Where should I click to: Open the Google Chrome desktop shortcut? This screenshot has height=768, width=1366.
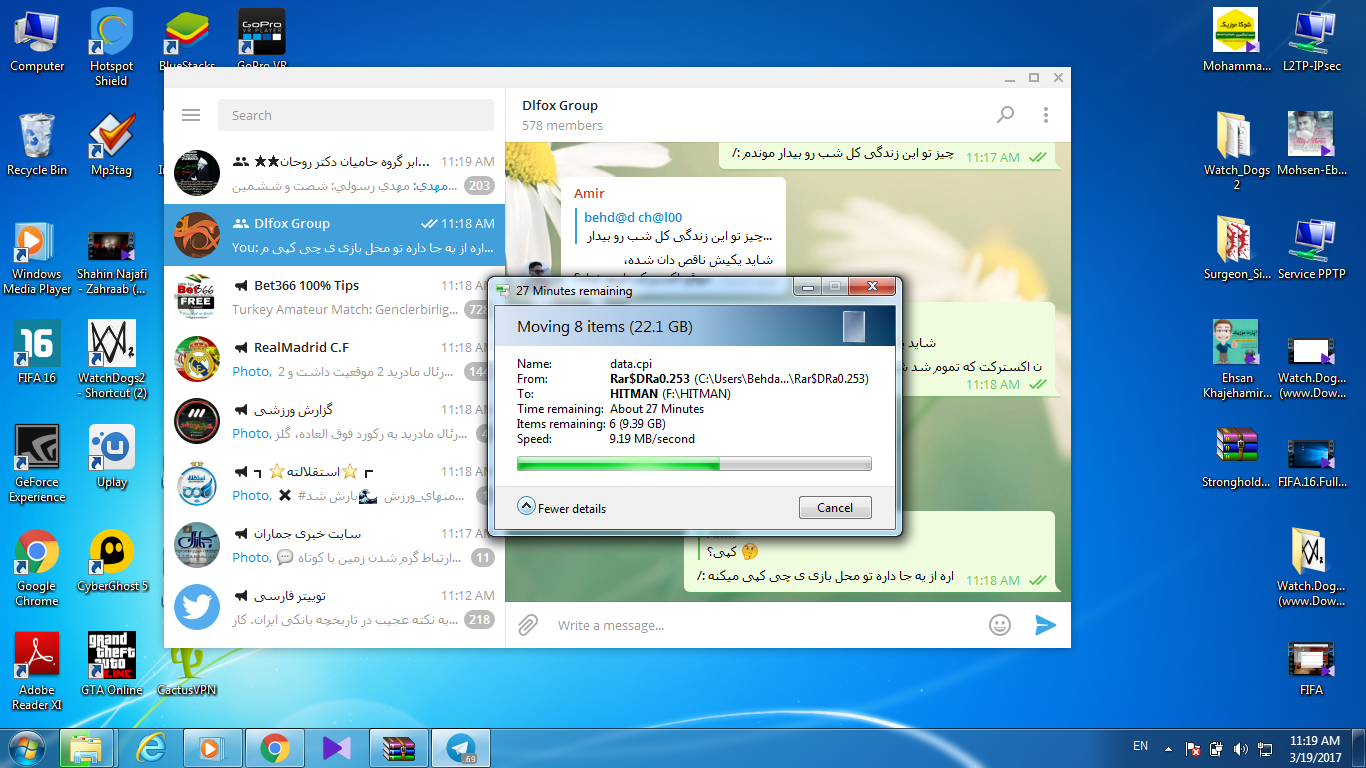(x=37, y=567)
